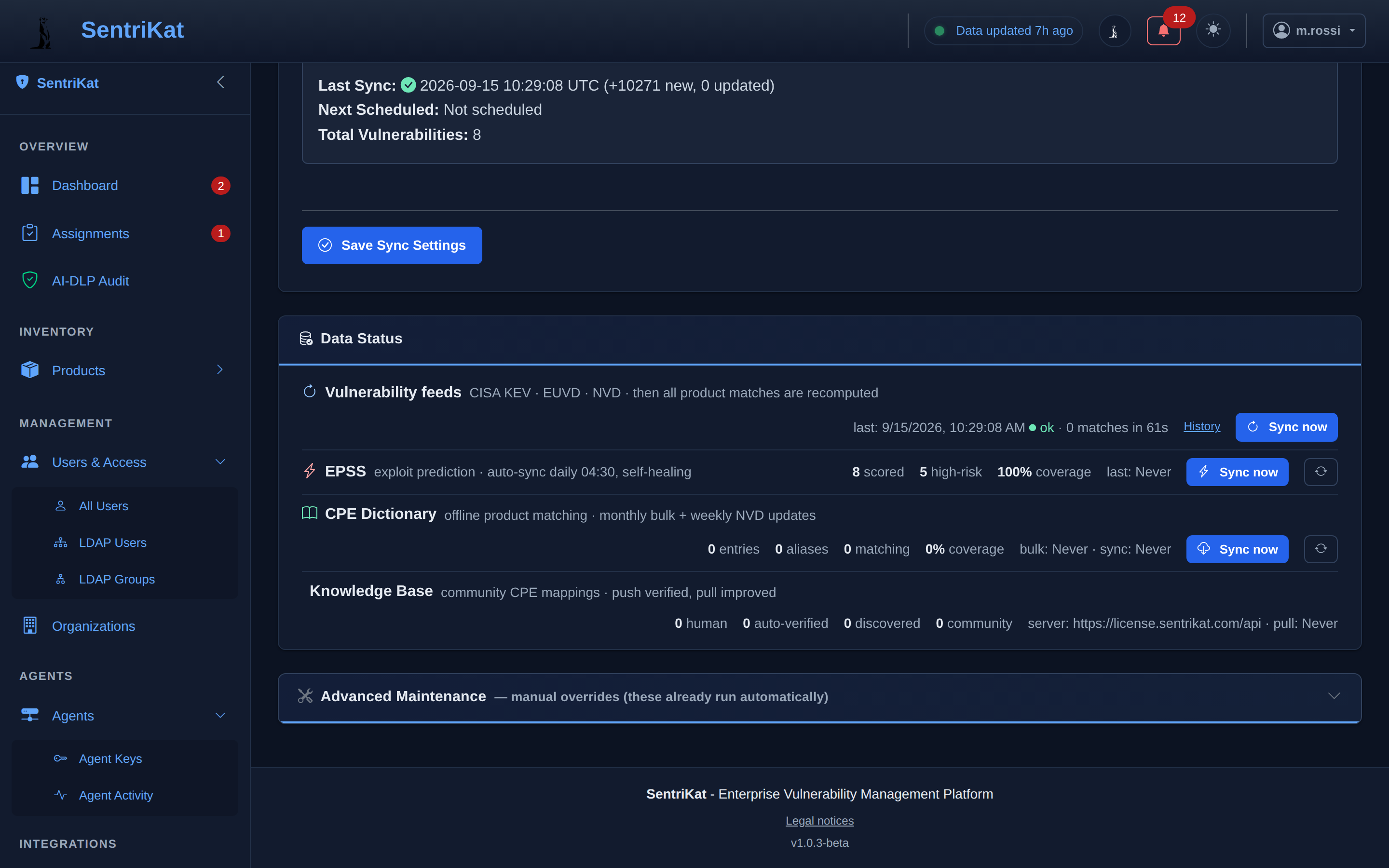Click the meerkat icon button in header
The image size is (1389, 868).
point(1114,30)
